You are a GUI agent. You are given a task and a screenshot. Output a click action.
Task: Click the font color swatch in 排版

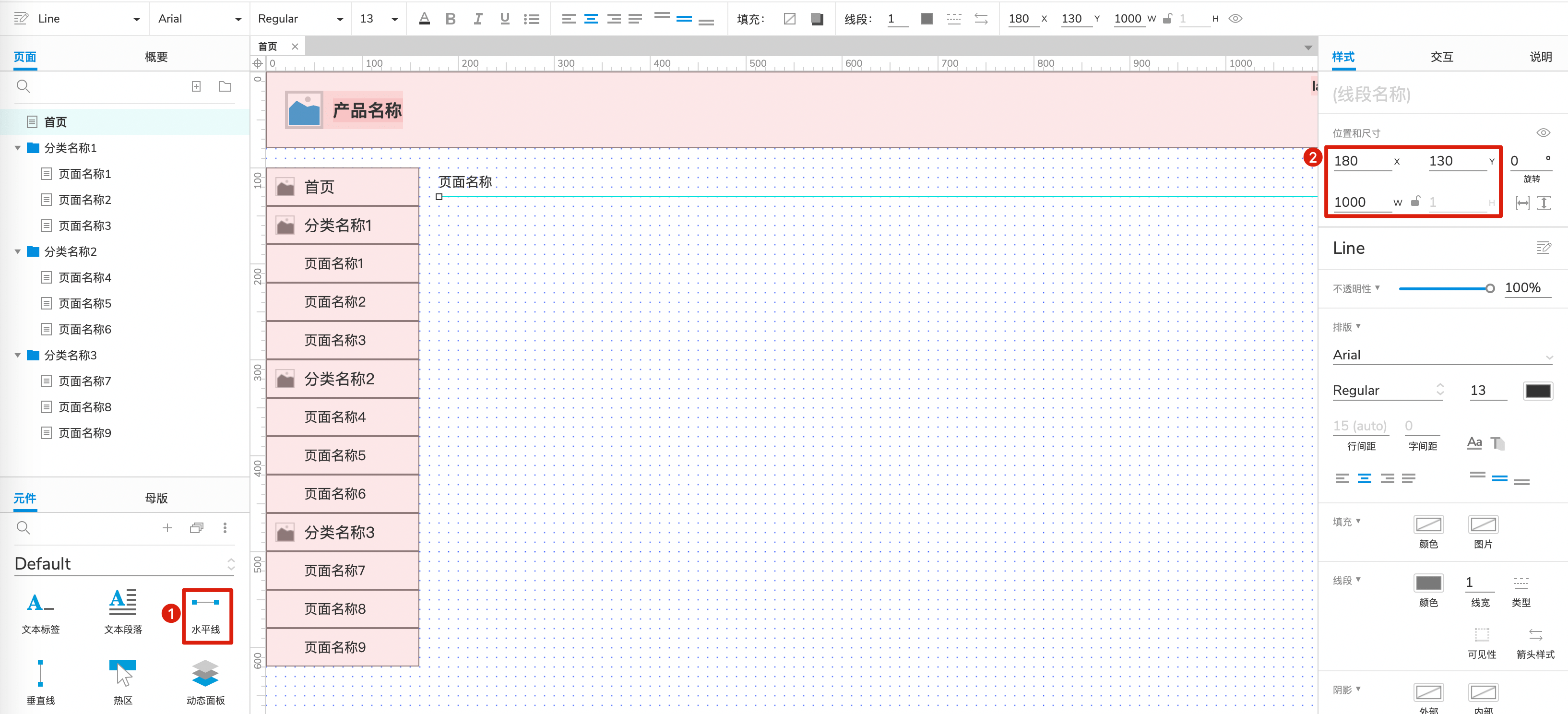(1538, 391)
